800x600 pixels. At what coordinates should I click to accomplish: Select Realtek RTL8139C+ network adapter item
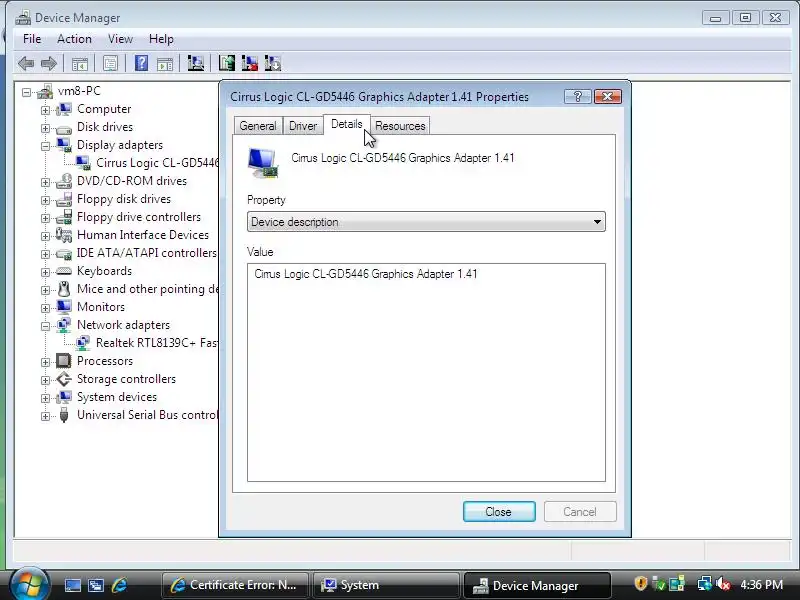click(157, 343)
